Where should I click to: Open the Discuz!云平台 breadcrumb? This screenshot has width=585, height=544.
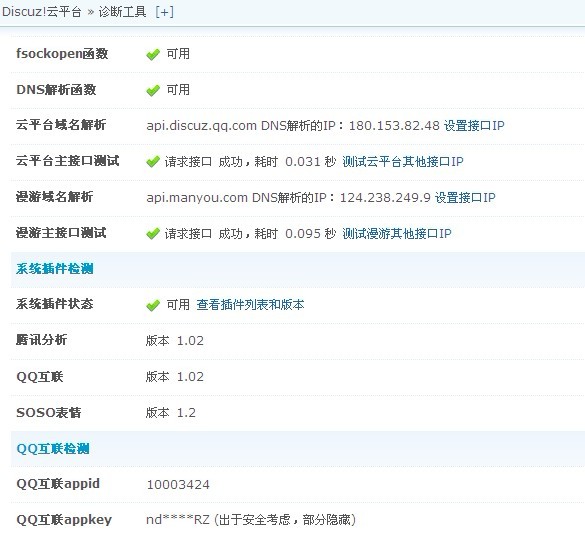(41, 12)
